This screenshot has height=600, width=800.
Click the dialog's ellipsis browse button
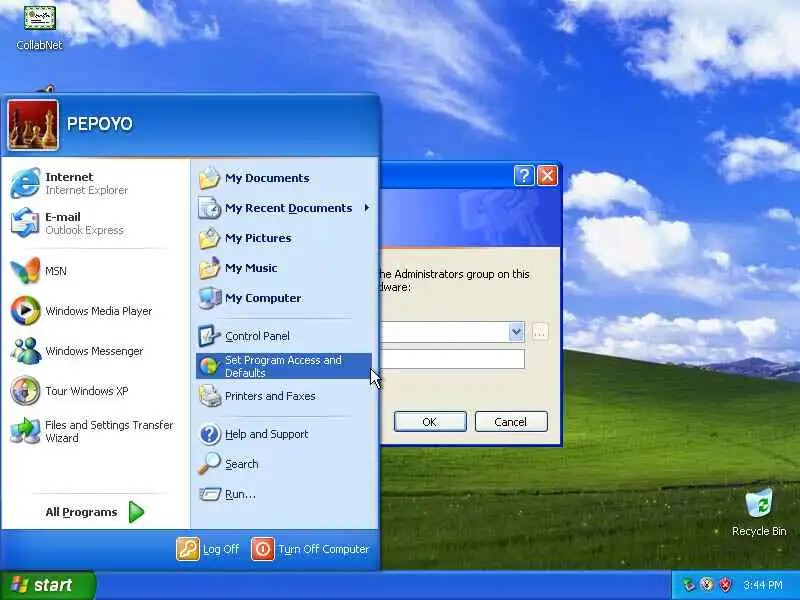click(540, 332)
